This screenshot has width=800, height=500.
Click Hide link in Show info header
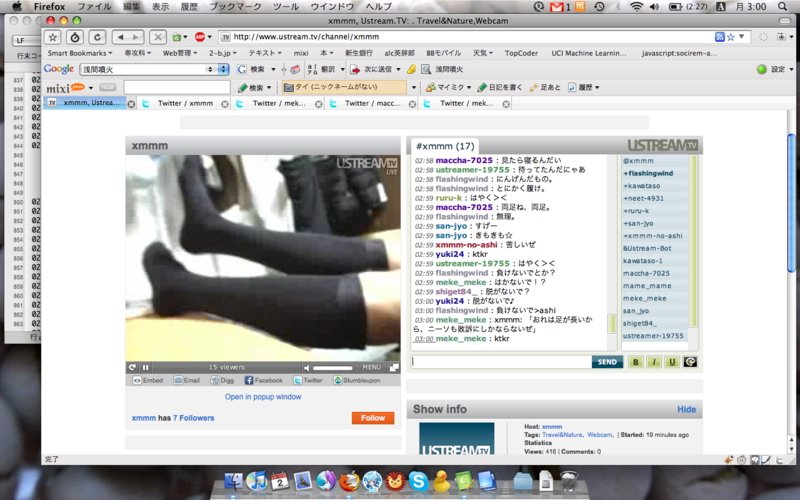pos(686,409)
